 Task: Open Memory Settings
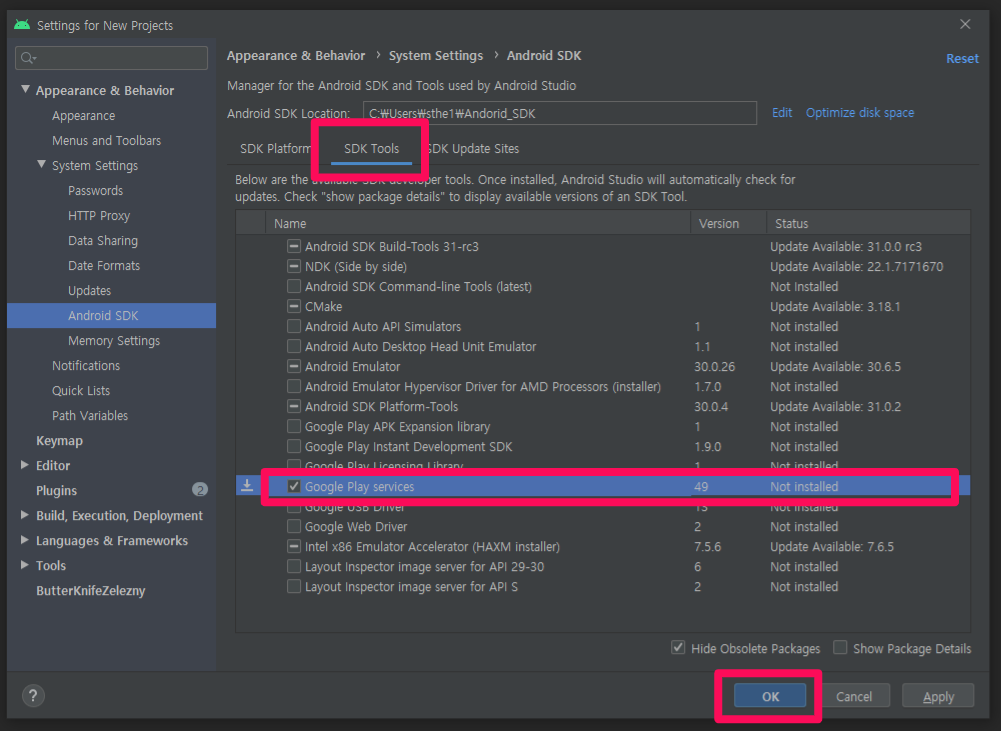pos(114,340)
